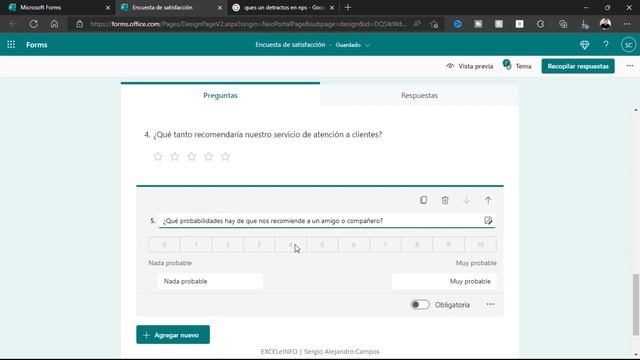The width and height of the screenshot is (640, 360).
Task: Go to the browser home page
Action: coord(54,24)
